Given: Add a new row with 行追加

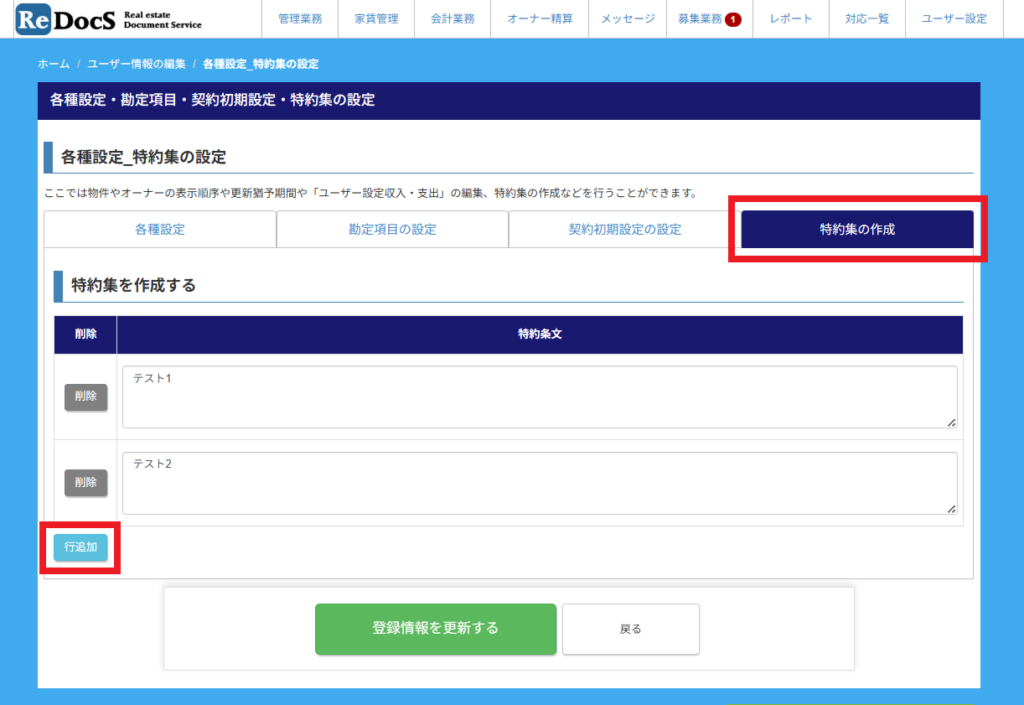Looking at the screenshot, I should [80, 547].
